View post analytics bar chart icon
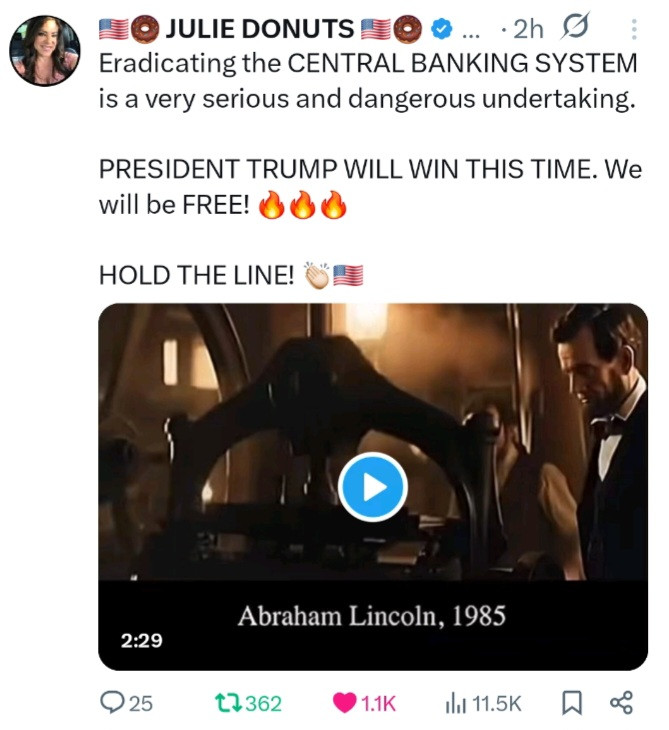This screenshot has height=730, width=669. pos(456,703)
